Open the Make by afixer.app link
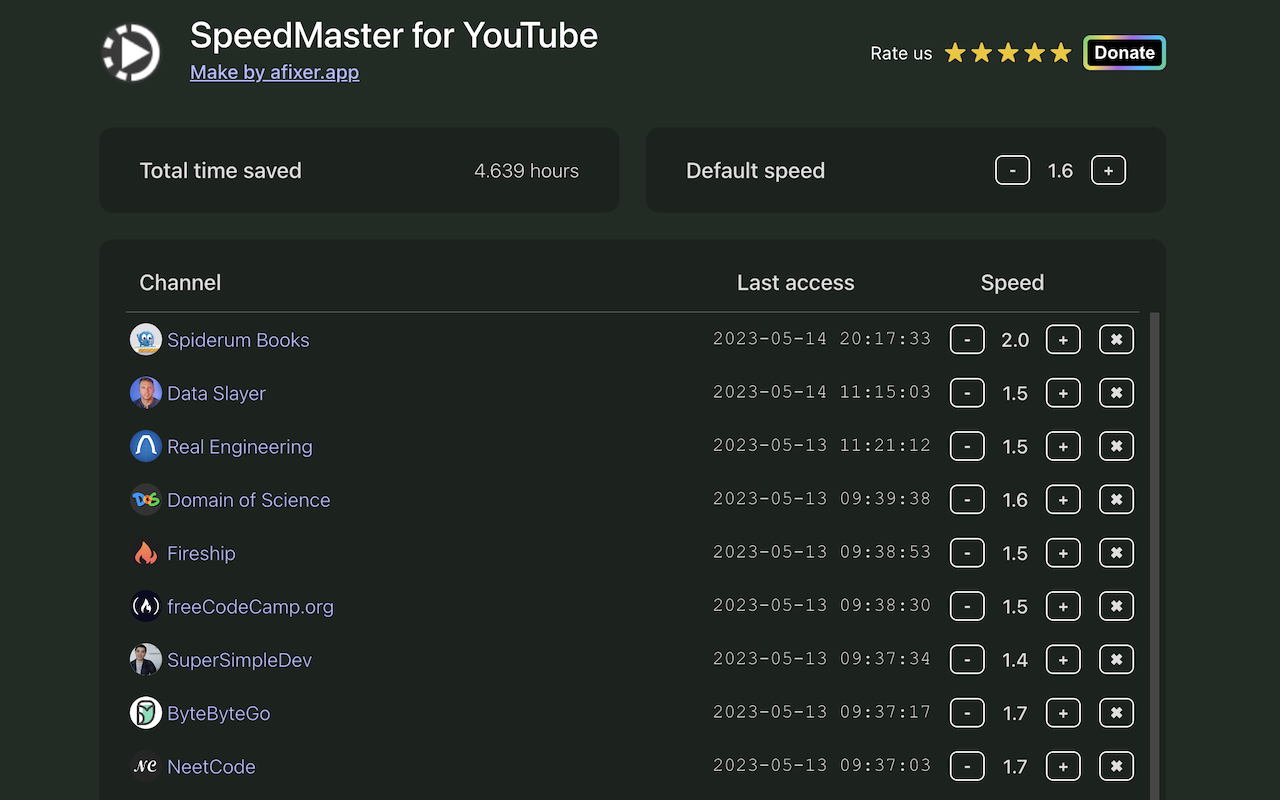The image size is (1280, 800). [x=275, y=72]
